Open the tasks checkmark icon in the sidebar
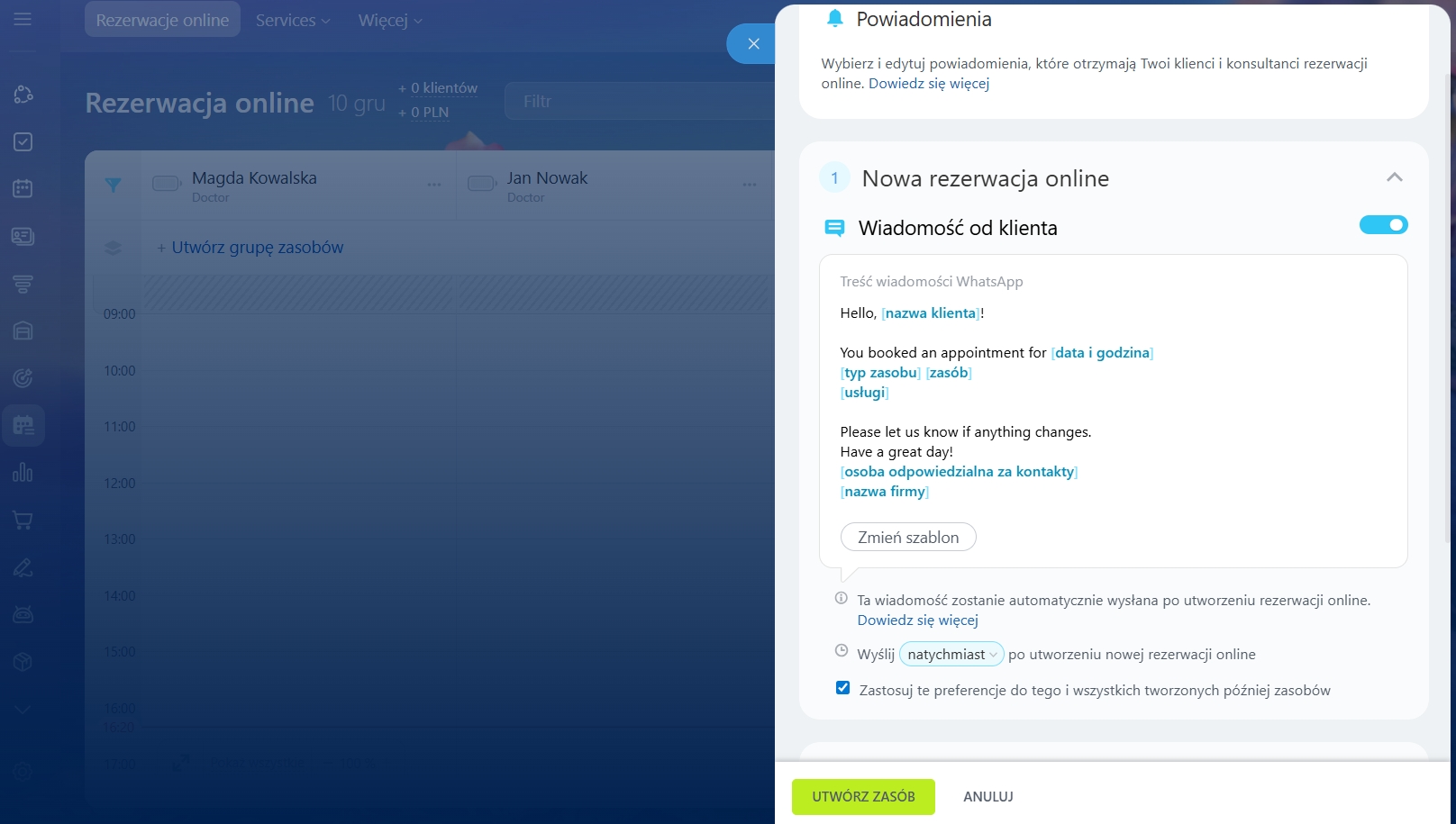Screen dimensions: 1456x824 point(23,141)
